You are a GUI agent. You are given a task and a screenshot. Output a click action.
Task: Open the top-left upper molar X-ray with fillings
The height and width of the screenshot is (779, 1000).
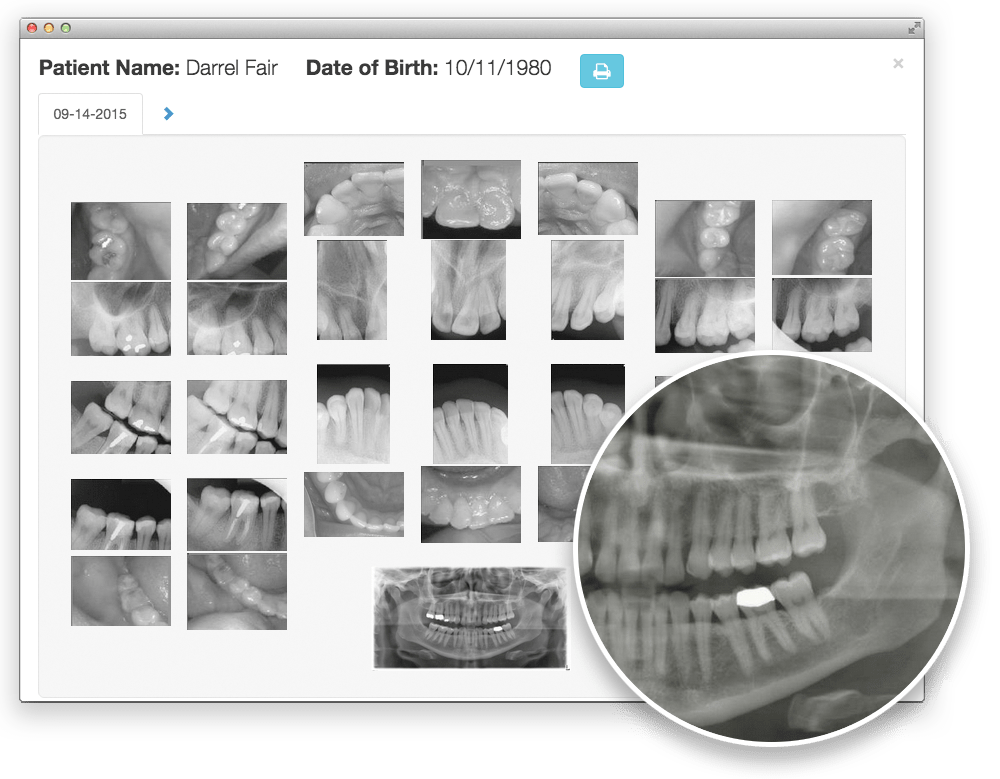[x=121, y=318]
